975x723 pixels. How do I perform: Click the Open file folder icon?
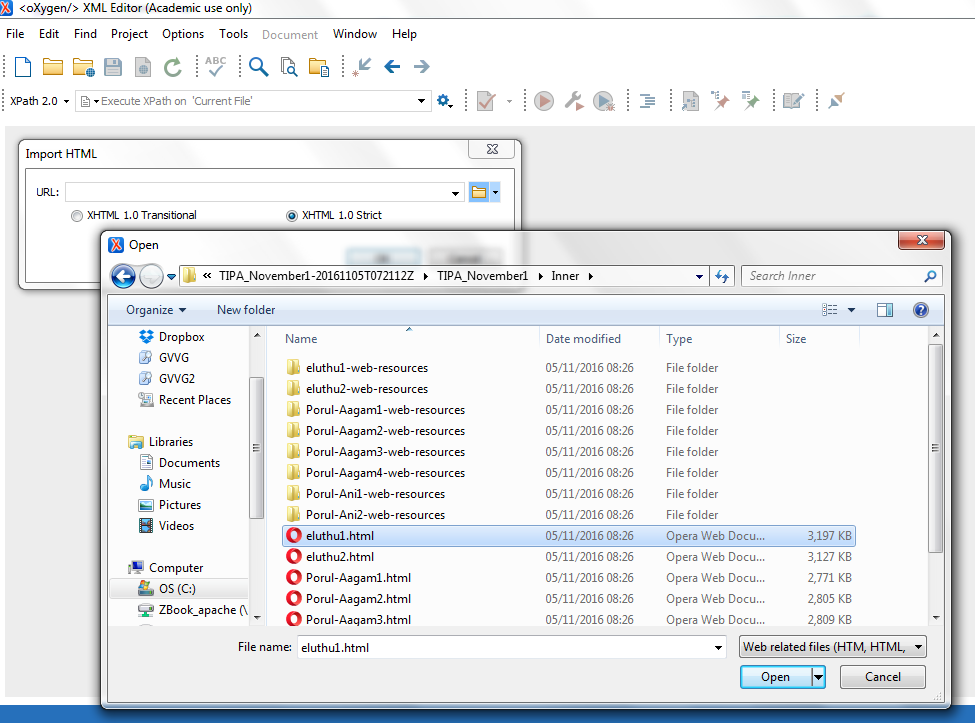(52, 67)
